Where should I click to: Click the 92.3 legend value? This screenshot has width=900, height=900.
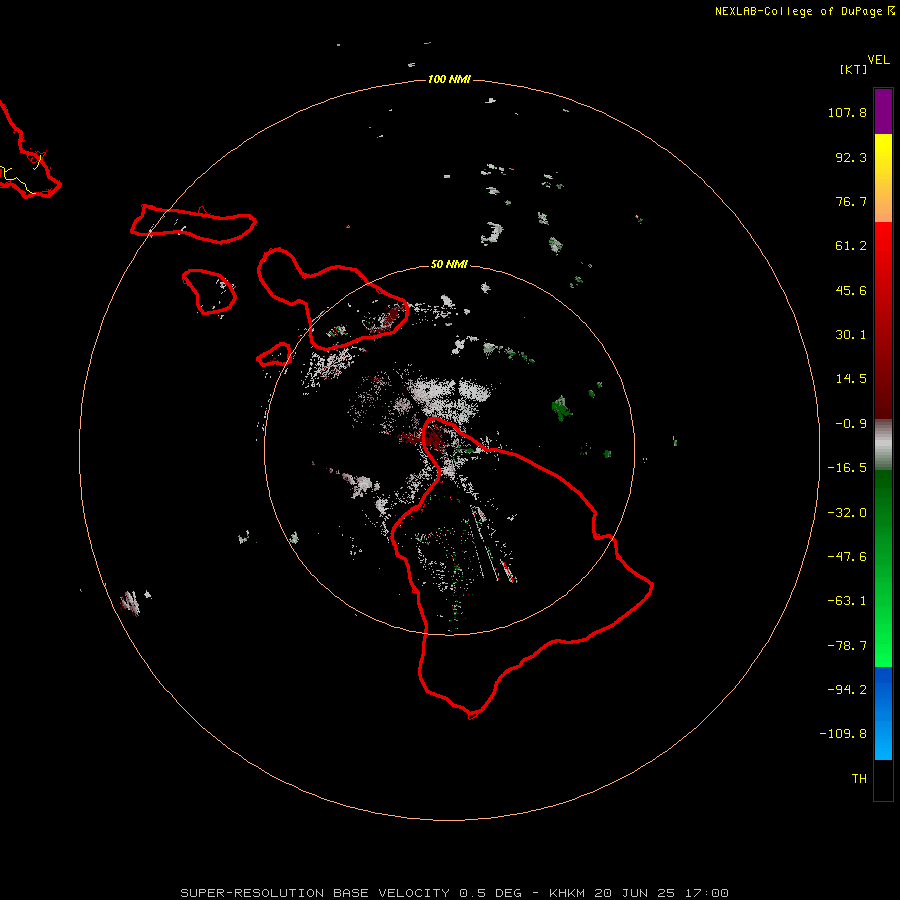[x=851, y=157]
